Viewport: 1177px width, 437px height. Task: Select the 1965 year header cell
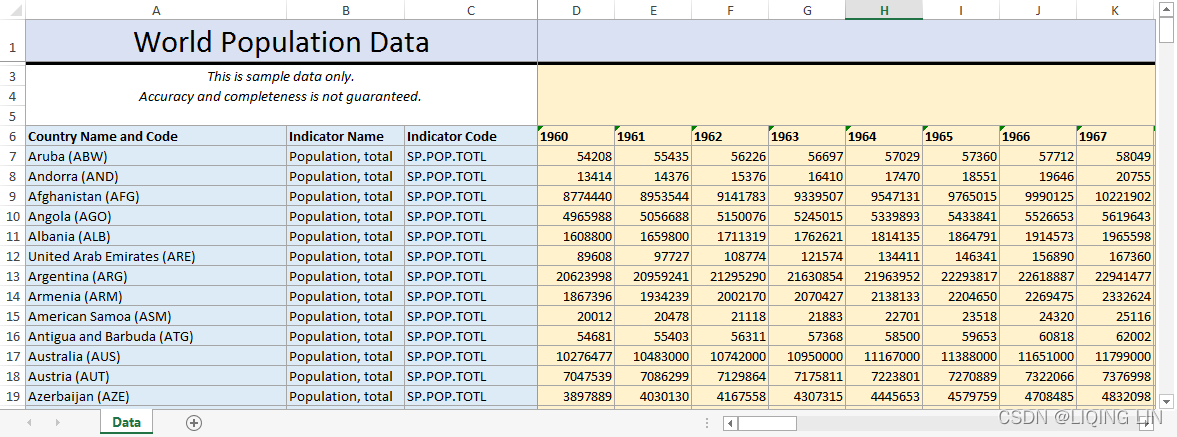961,136
